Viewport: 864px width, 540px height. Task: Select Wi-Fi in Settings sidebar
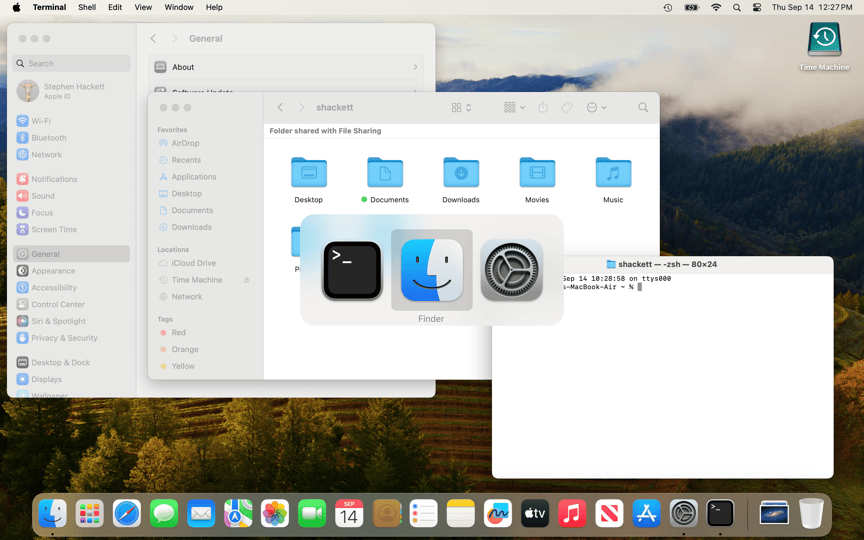[71, 121]
